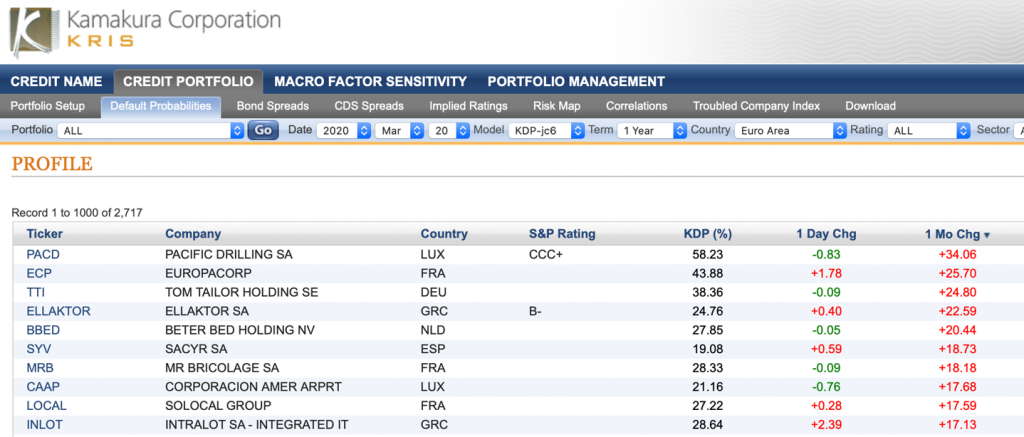The height and width of the screenshot is (437, 1024).
Task: Click the PROFILE heading
Action: (x=52, y=164)
